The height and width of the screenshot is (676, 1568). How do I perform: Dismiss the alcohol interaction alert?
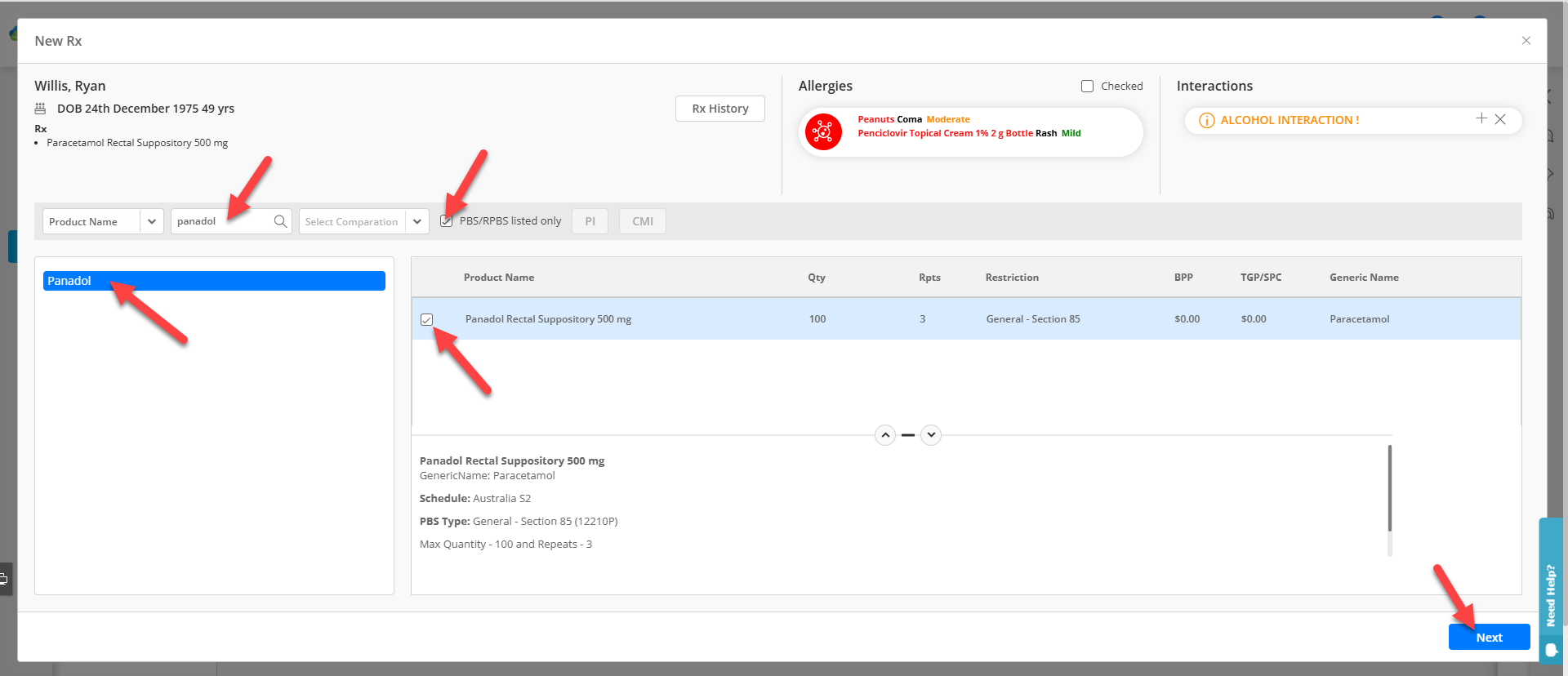1500,119
